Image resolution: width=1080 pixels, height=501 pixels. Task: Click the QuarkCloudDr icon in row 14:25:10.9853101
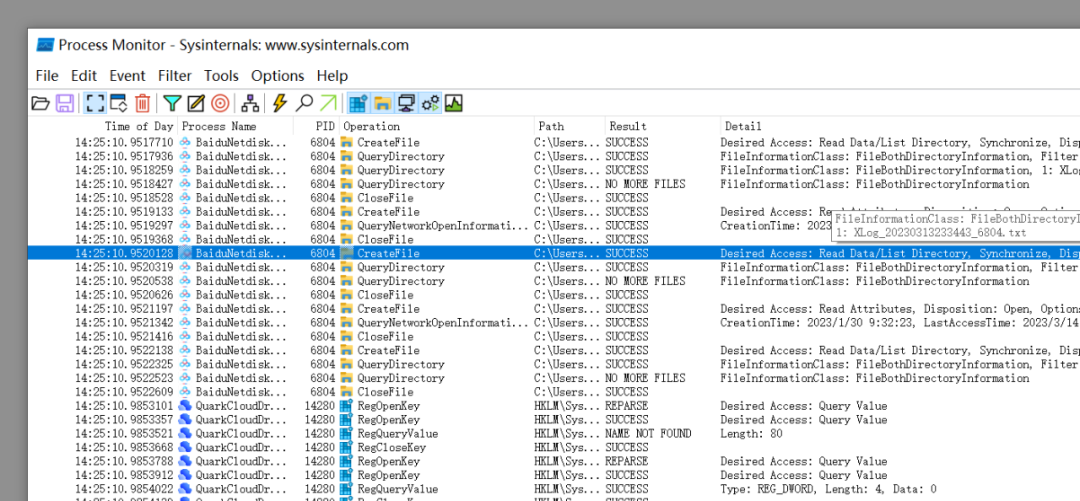pos(185,406)
